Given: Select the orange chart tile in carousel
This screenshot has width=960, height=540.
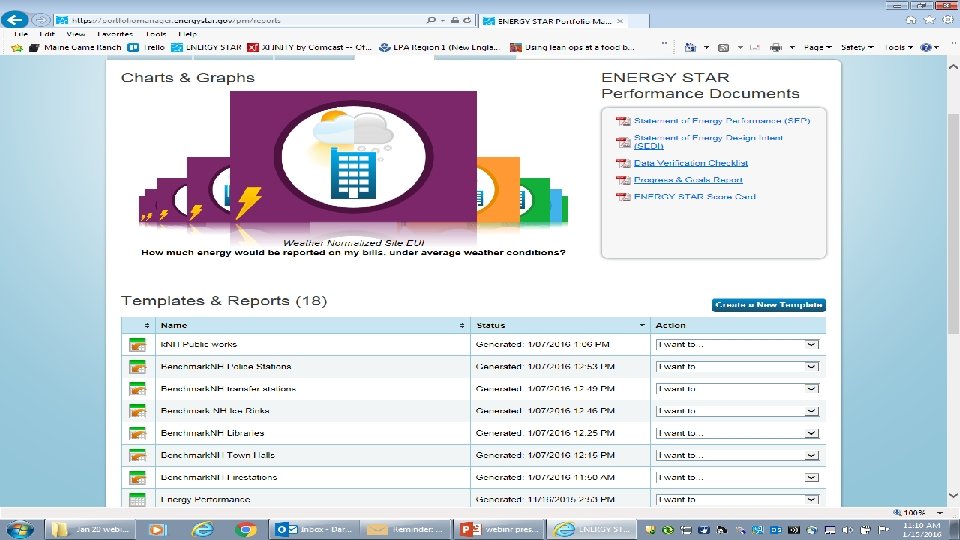Looking at the screenshot, I should coord(498,190).
